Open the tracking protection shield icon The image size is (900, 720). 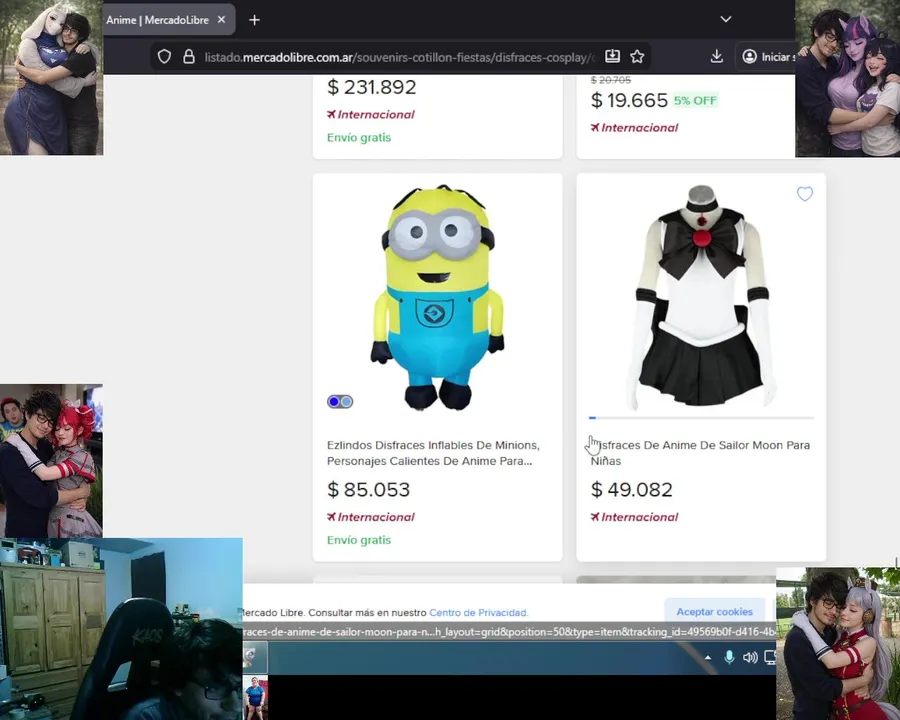(x=164, y=56)
